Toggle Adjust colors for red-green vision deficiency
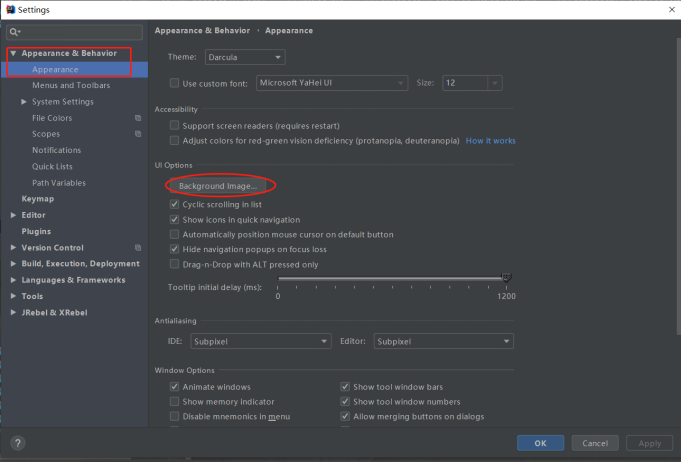The height and width of the screenshot is (463, 681). tap(174, 140)
